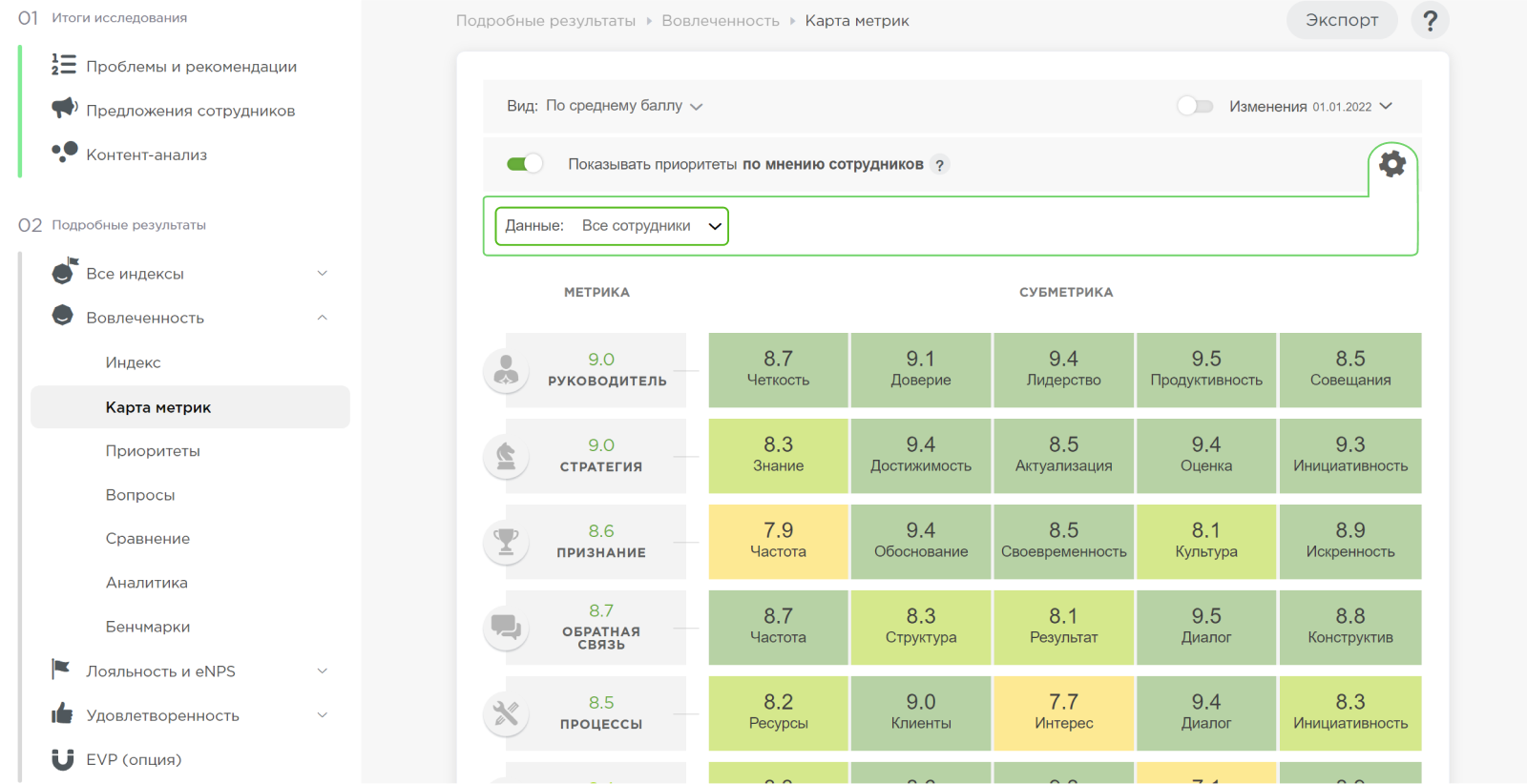Click the 8.3 Знание cell
Image resolution: width=1527 pixels, height=784 pixels.
point(779,456)
